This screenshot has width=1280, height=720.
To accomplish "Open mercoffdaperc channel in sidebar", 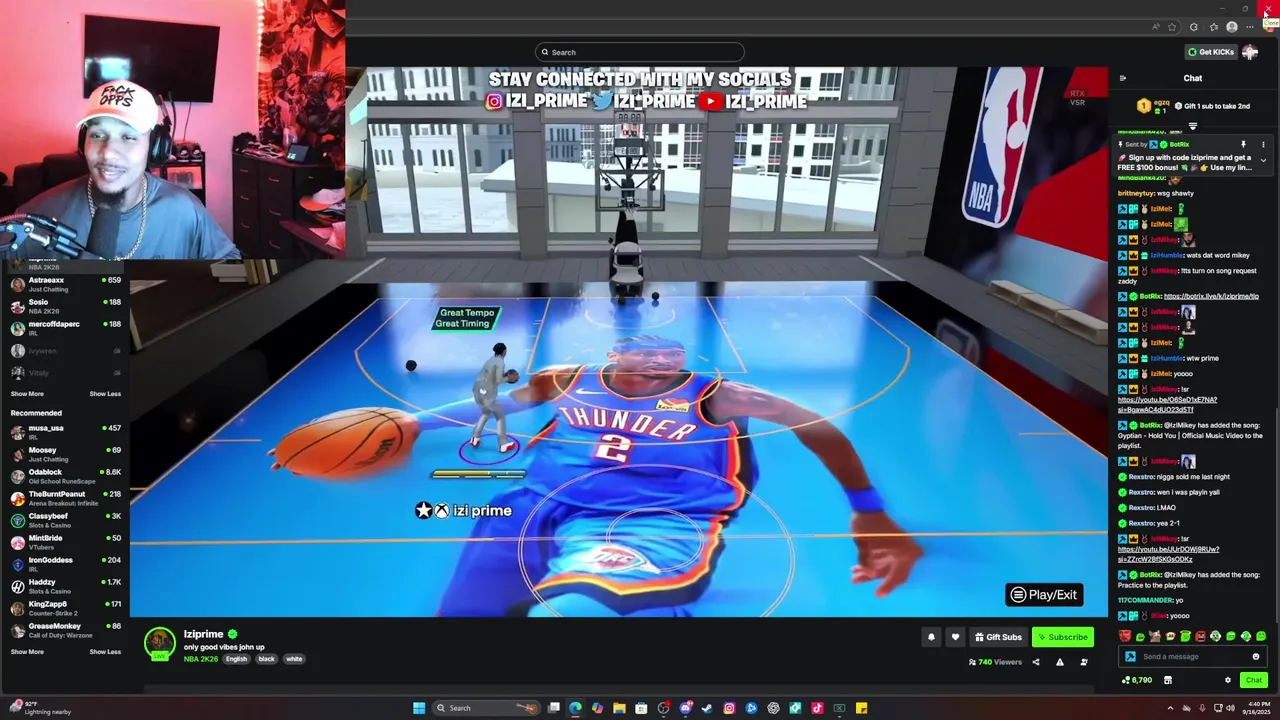I will pos(65,328).
